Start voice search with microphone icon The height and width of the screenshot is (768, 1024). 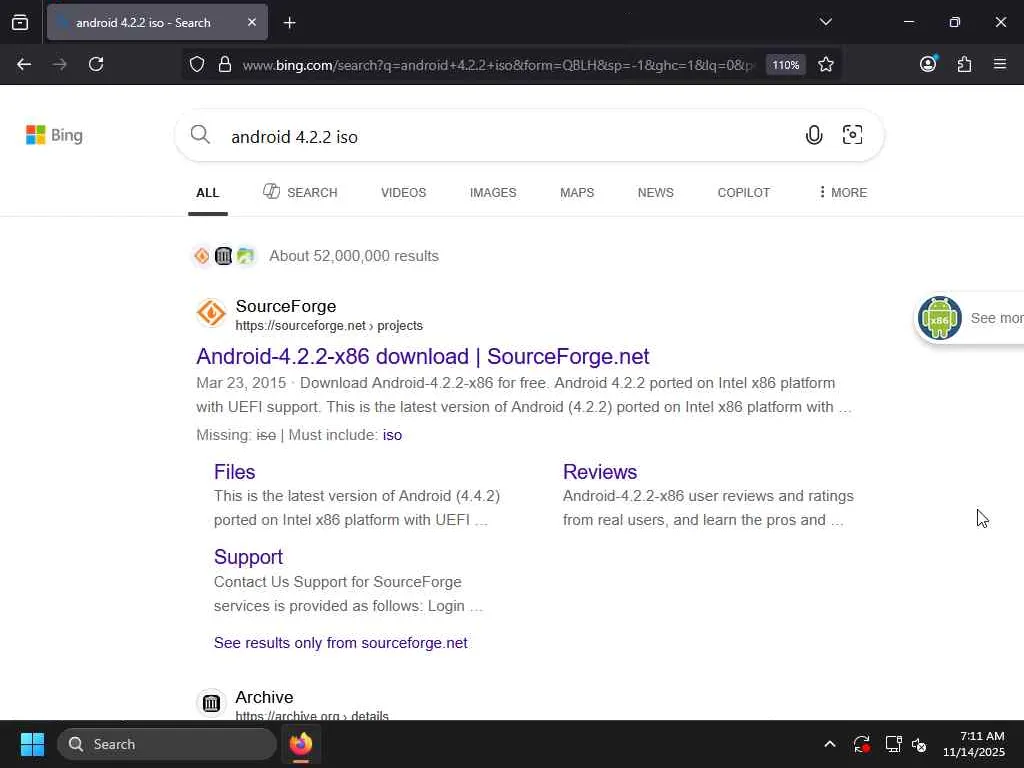click(814, 135)
